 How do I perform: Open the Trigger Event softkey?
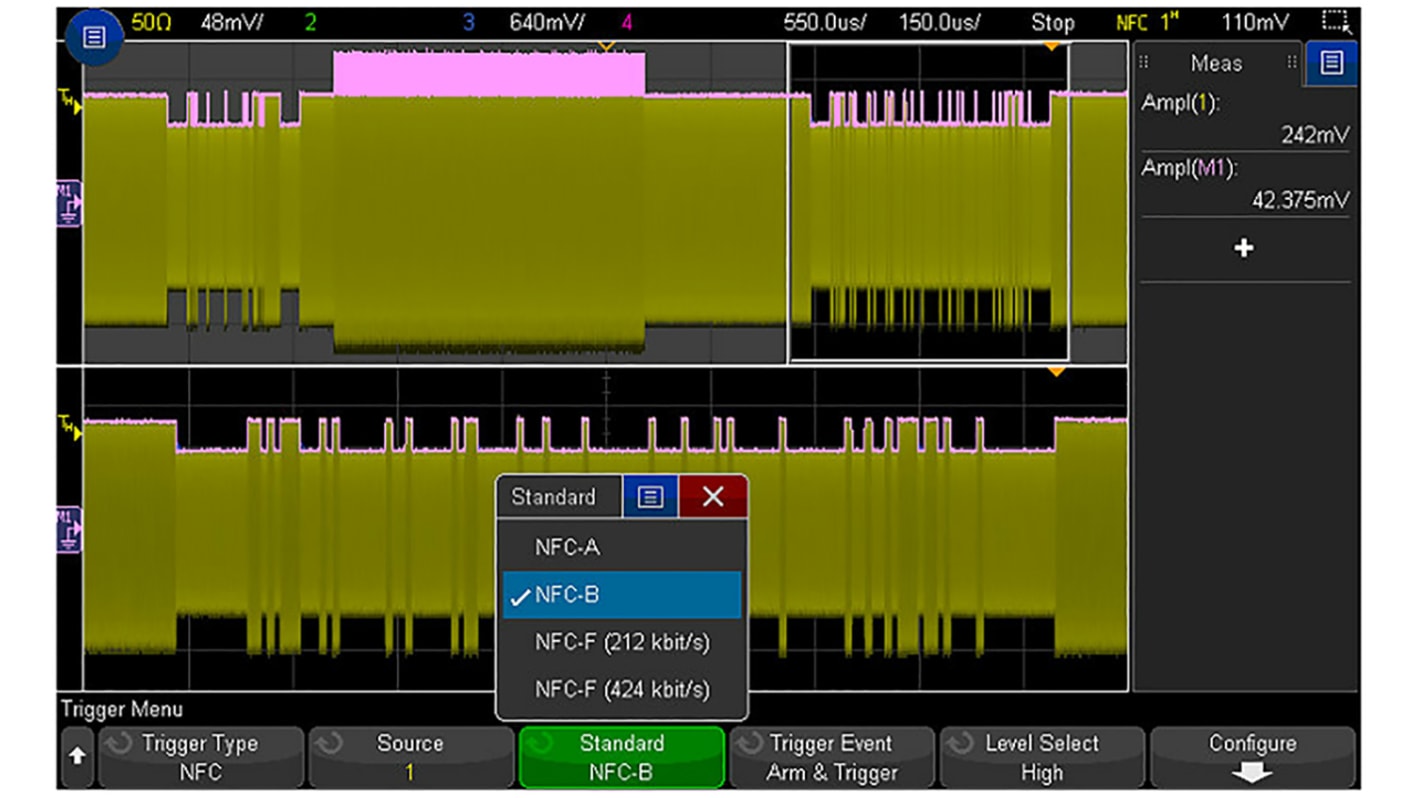pyautogui.click(x=832, y=757)
